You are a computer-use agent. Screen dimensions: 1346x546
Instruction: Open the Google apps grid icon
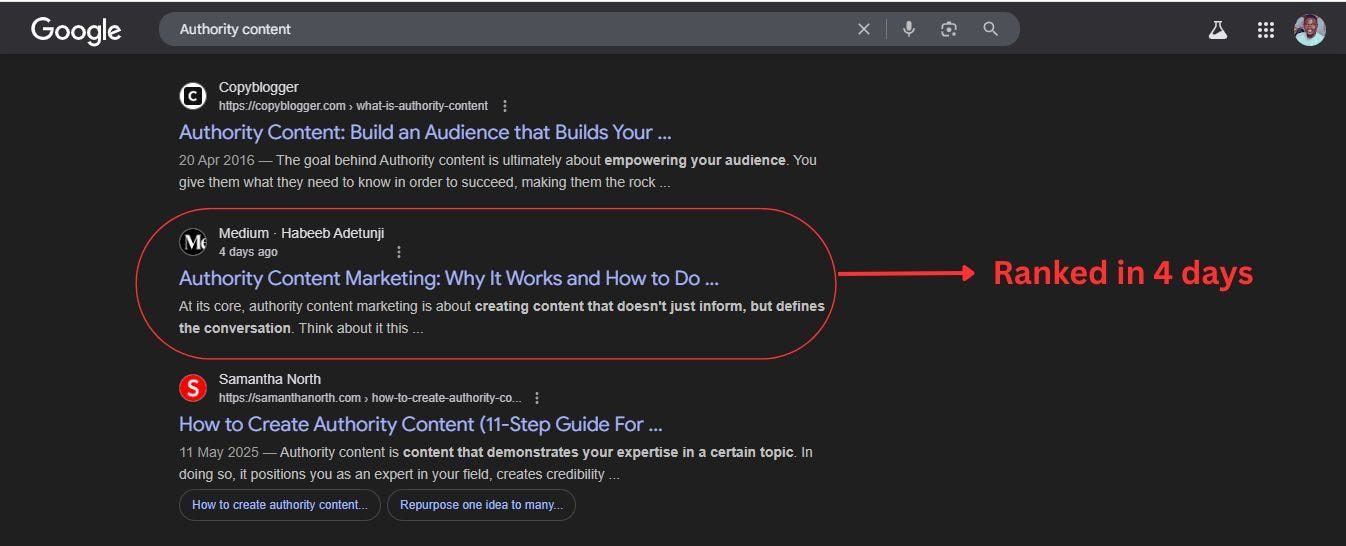pos(1265,30)
